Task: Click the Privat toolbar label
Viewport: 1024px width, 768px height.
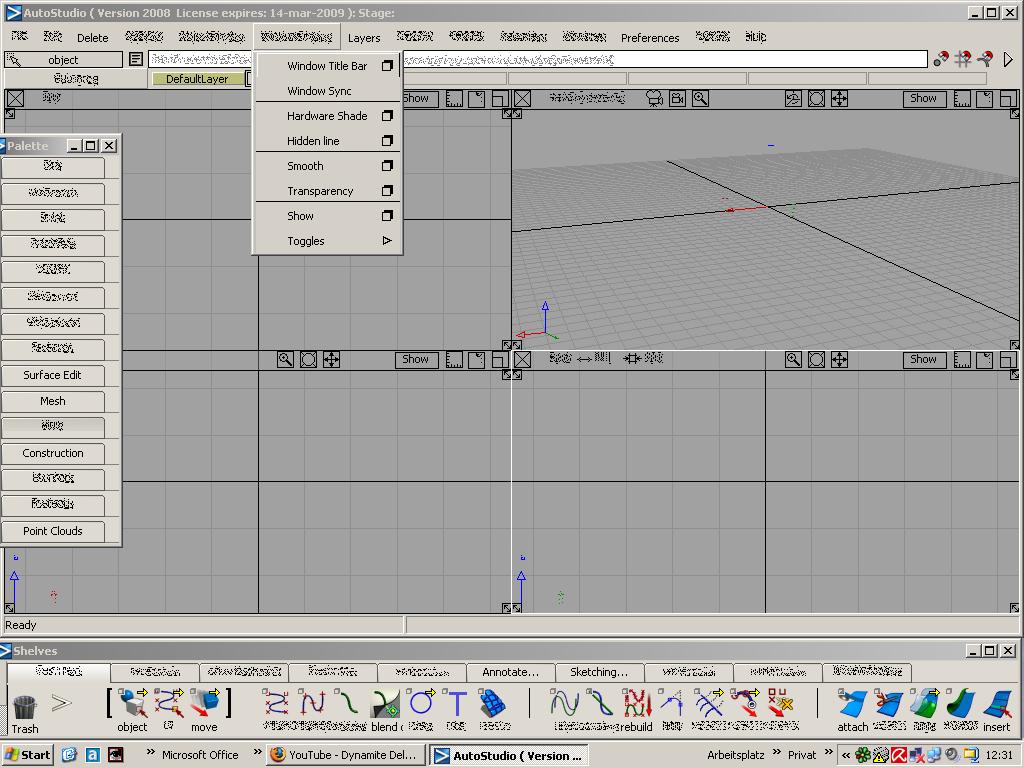Action: (802, 755)
